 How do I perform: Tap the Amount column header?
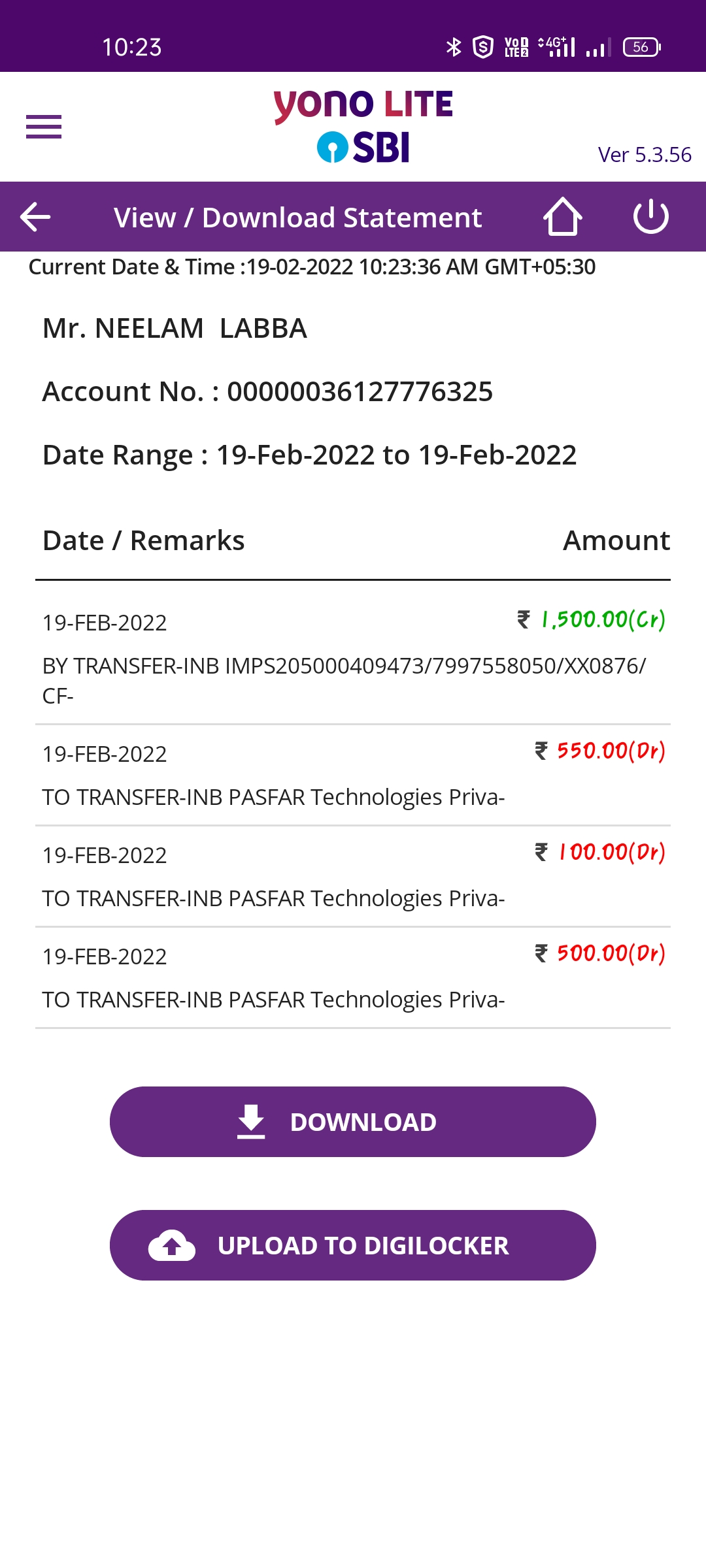pos(616,541)
